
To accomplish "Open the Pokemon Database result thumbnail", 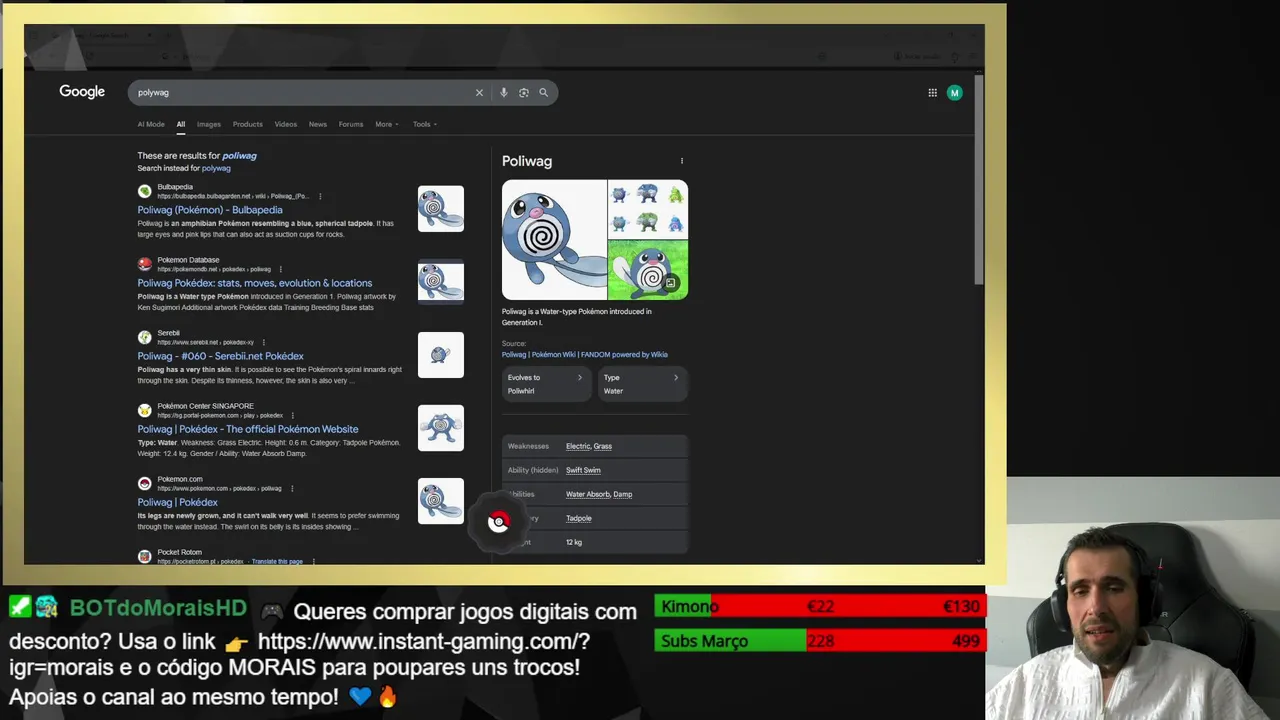I will 441,282.
